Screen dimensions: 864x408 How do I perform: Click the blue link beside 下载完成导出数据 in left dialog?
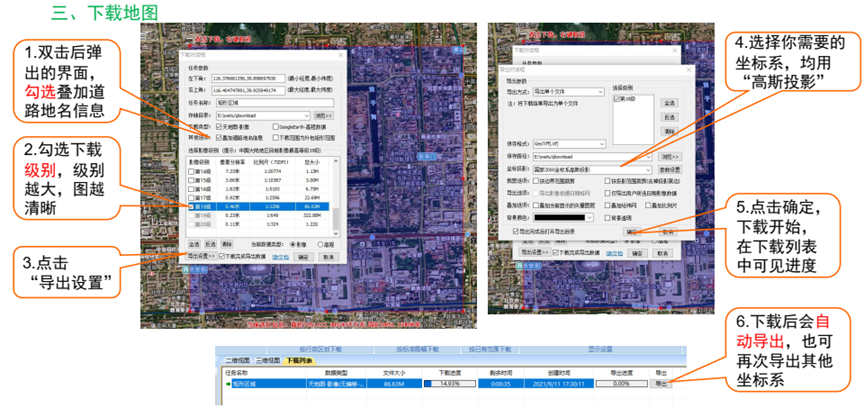280,257
